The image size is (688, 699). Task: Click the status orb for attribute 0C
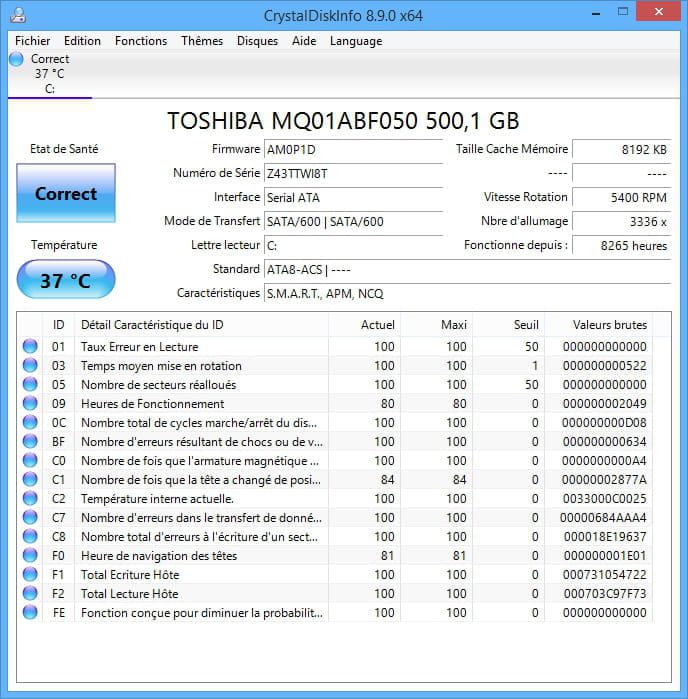pyautogui.click(x=30, y=422)
